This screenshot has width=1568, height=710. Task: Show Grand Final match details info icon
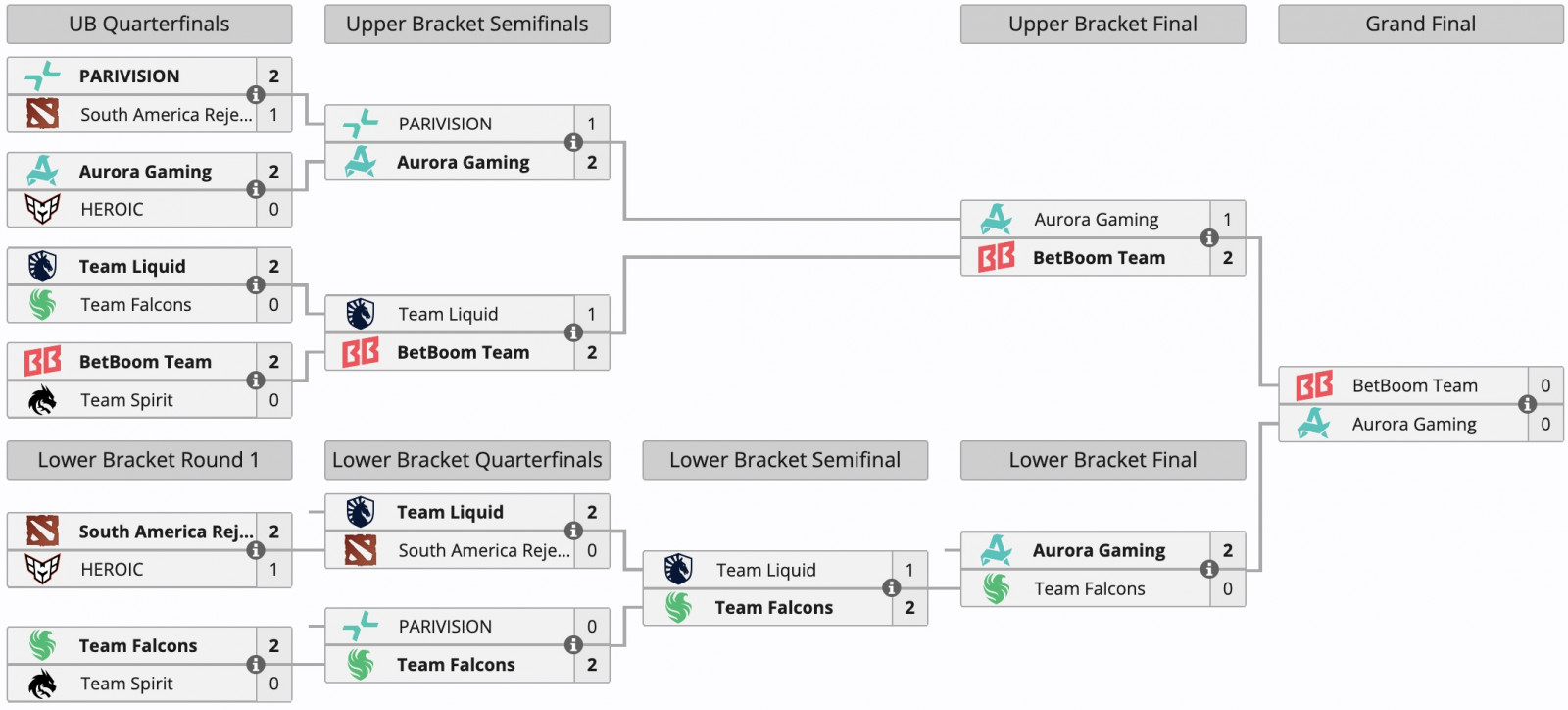click(1527, 404)
